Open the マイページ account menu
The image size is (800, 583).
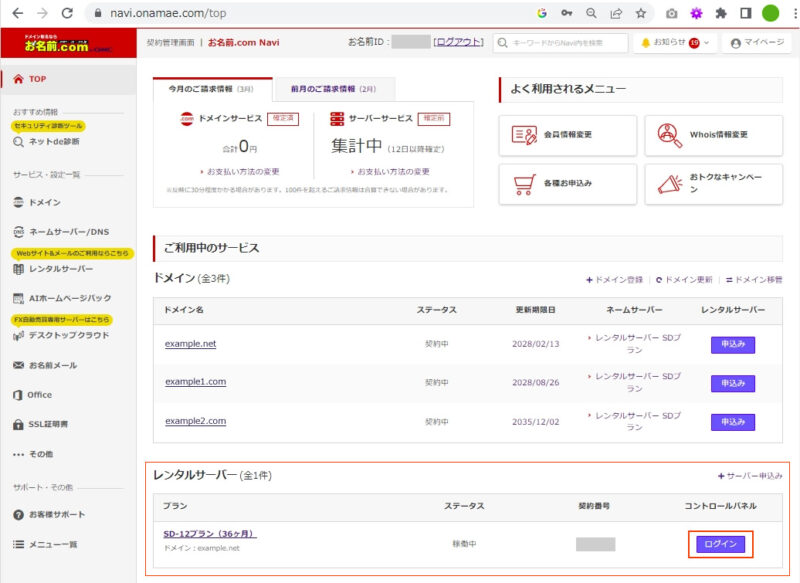coord(757,43)
